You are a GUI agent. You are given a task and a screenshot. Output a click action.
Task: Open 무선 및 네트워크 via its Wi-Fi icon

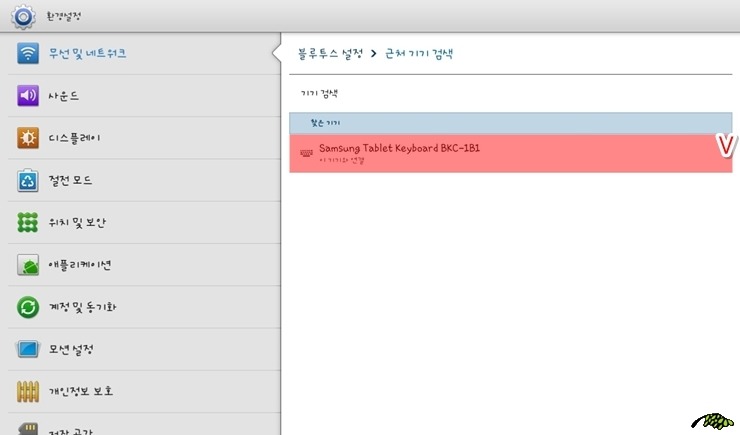[28, 53]
